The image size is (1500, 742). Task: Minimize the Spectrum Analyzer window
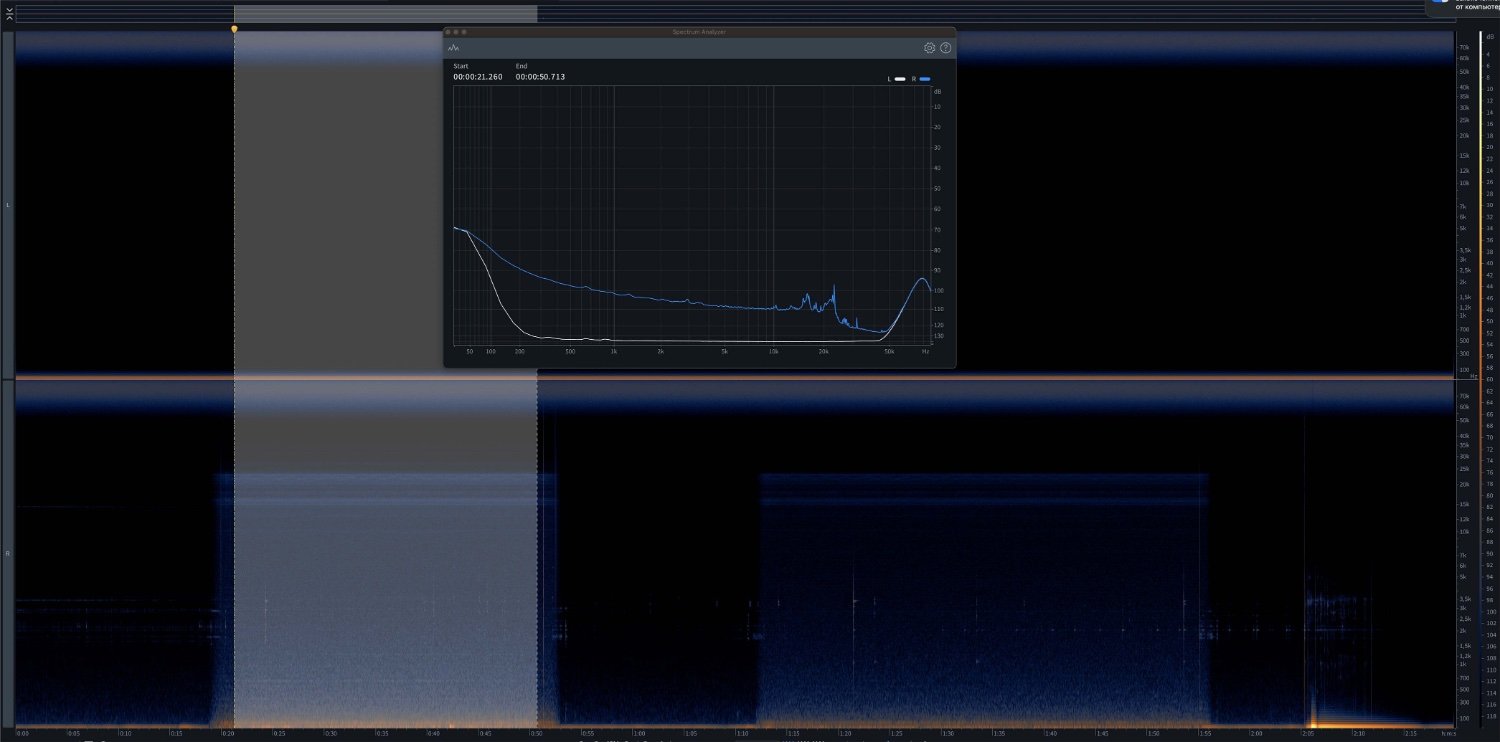tap(457, 32)
